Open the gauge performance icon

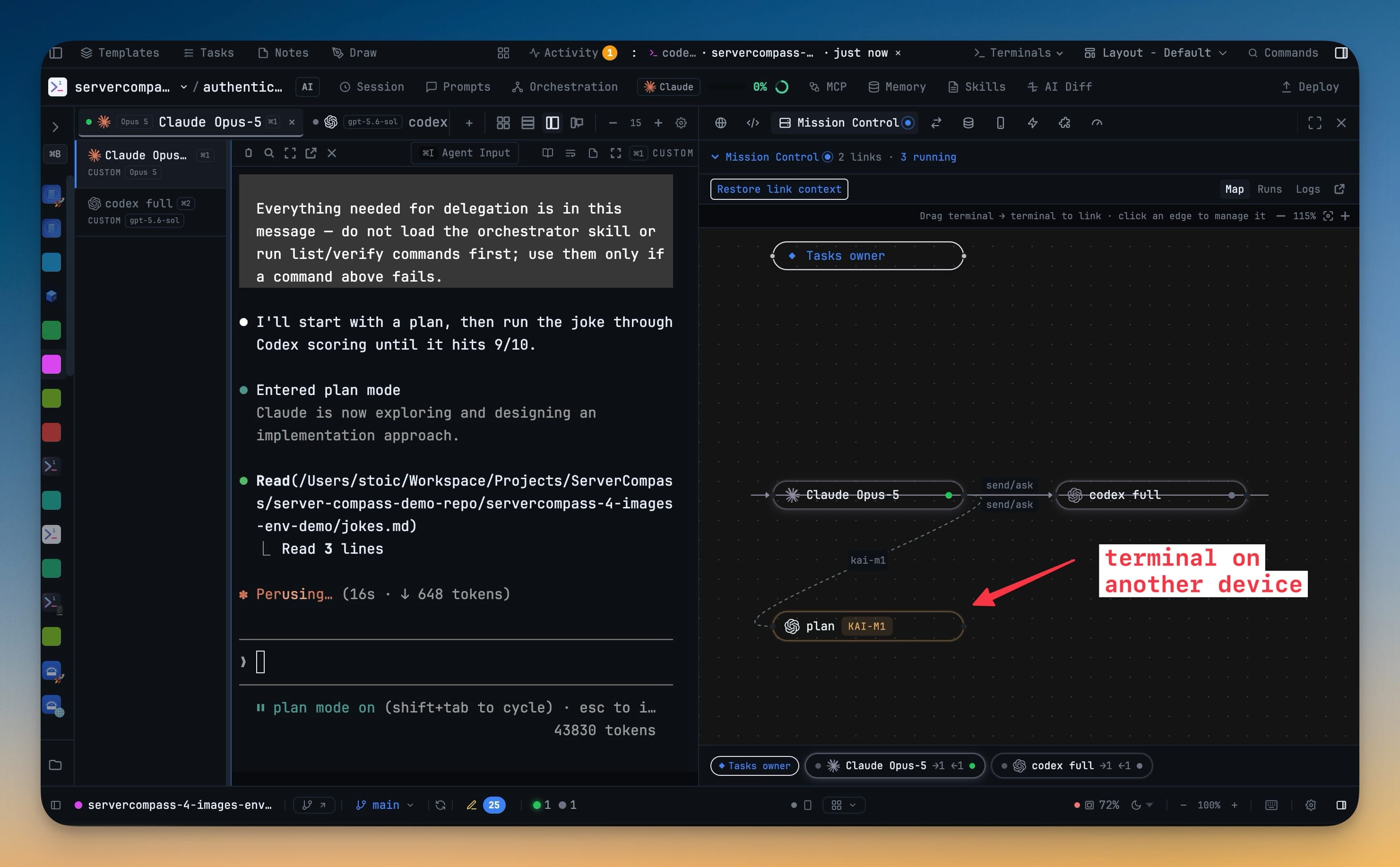tap(1097, 123)
